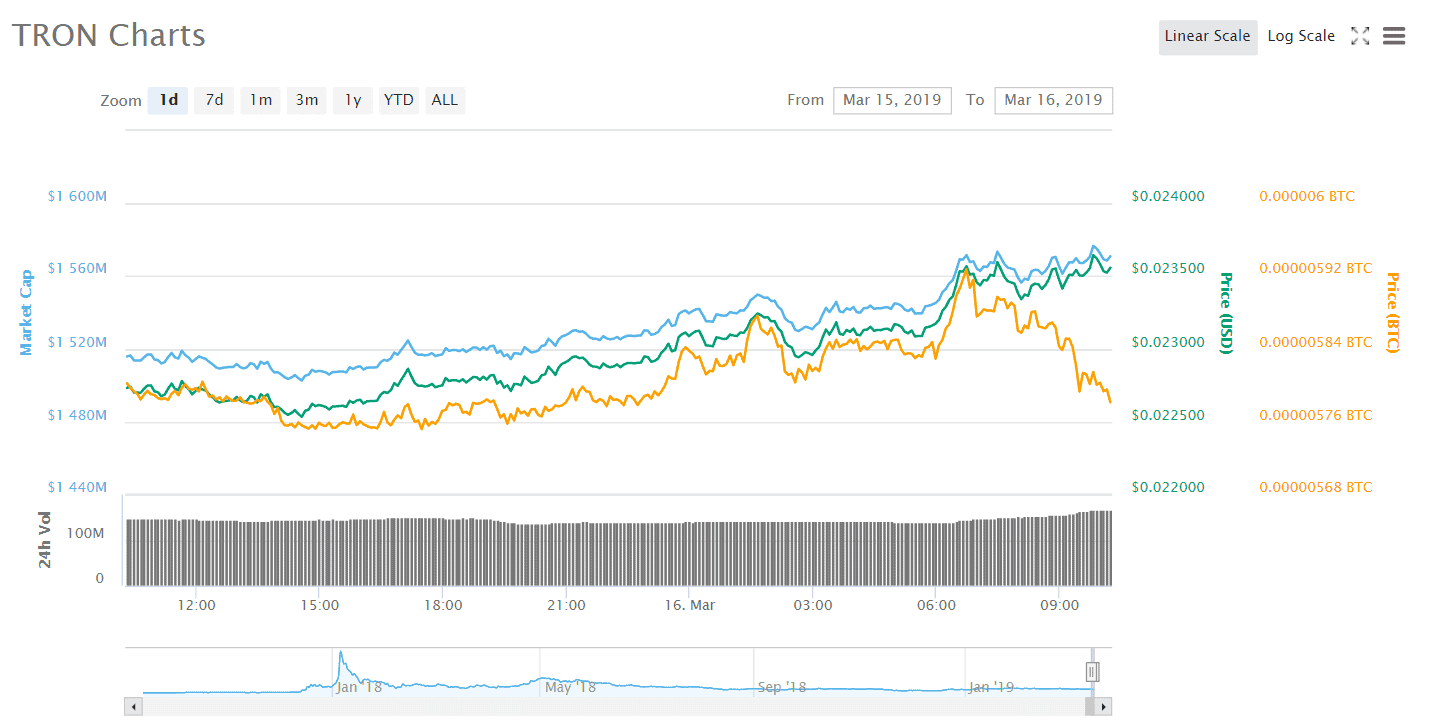
Task: Click the To date field Mar 16, 2019
Action: click(1053, 100)
